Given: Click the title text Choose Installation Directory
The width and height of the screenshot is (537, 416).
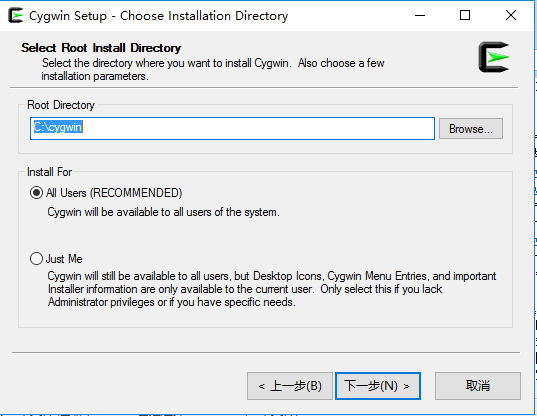Looking at the screenshot, I should (204, 16).
